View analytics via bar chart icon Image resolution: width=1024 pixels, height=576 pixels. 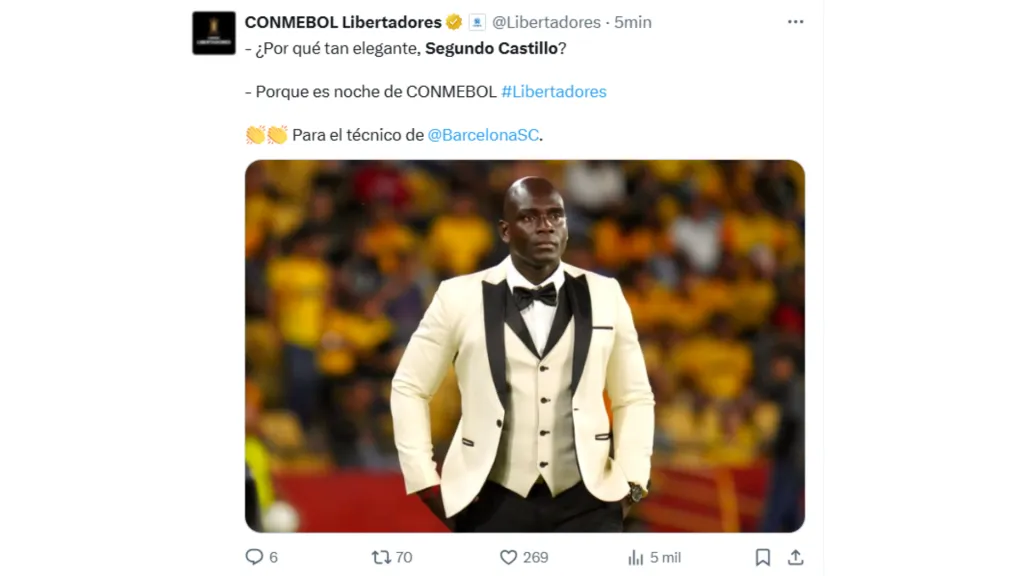(635, 557)
